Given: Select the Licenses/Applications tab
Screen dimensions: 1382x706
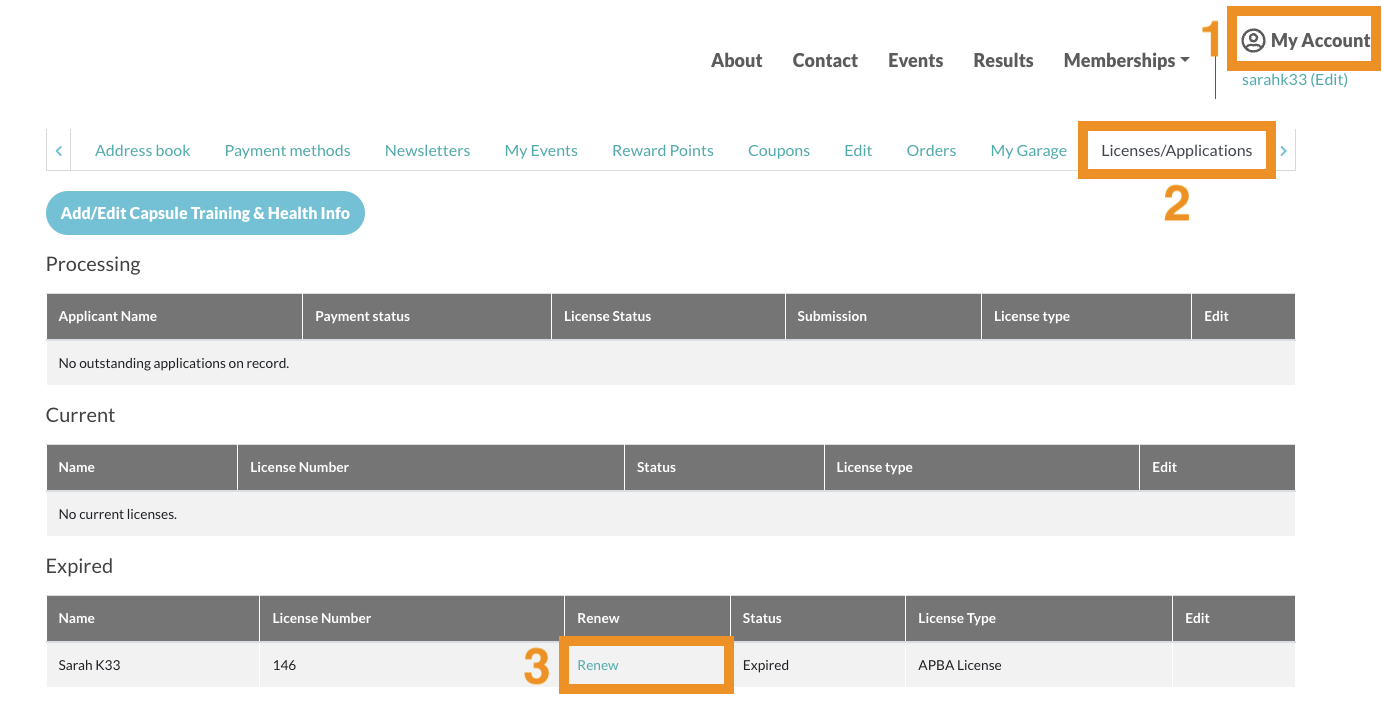Looking at the screenshot, I should (1176, 151).
